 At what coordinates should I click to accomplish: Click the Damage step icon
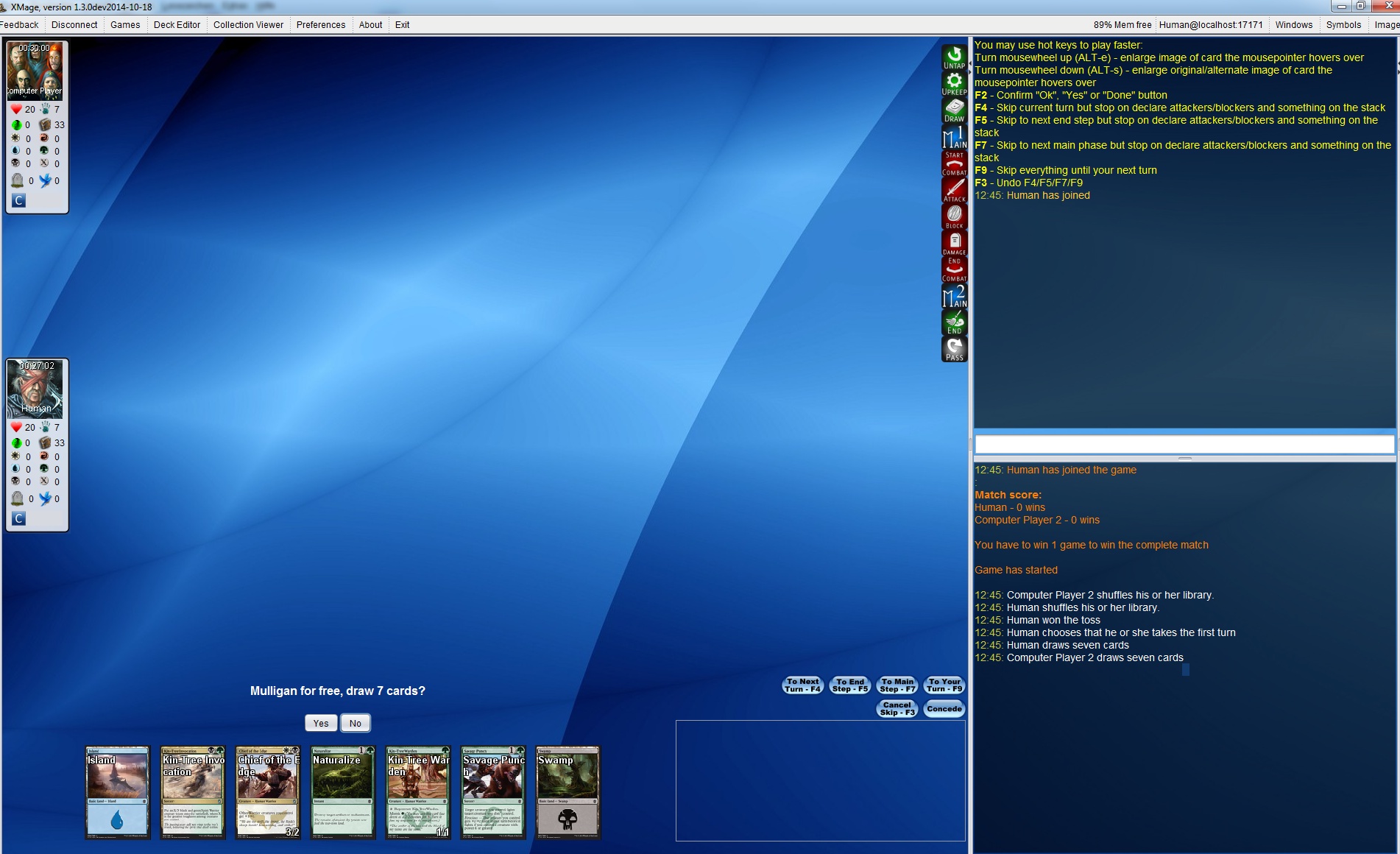(x=954, y=243)
